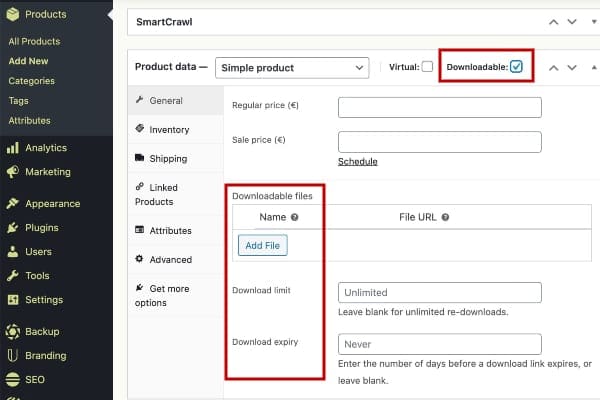The width and height of the screenshot is (600, 400).
Task: Click the Appearance paintbrush icon
Action: point(12,204)
